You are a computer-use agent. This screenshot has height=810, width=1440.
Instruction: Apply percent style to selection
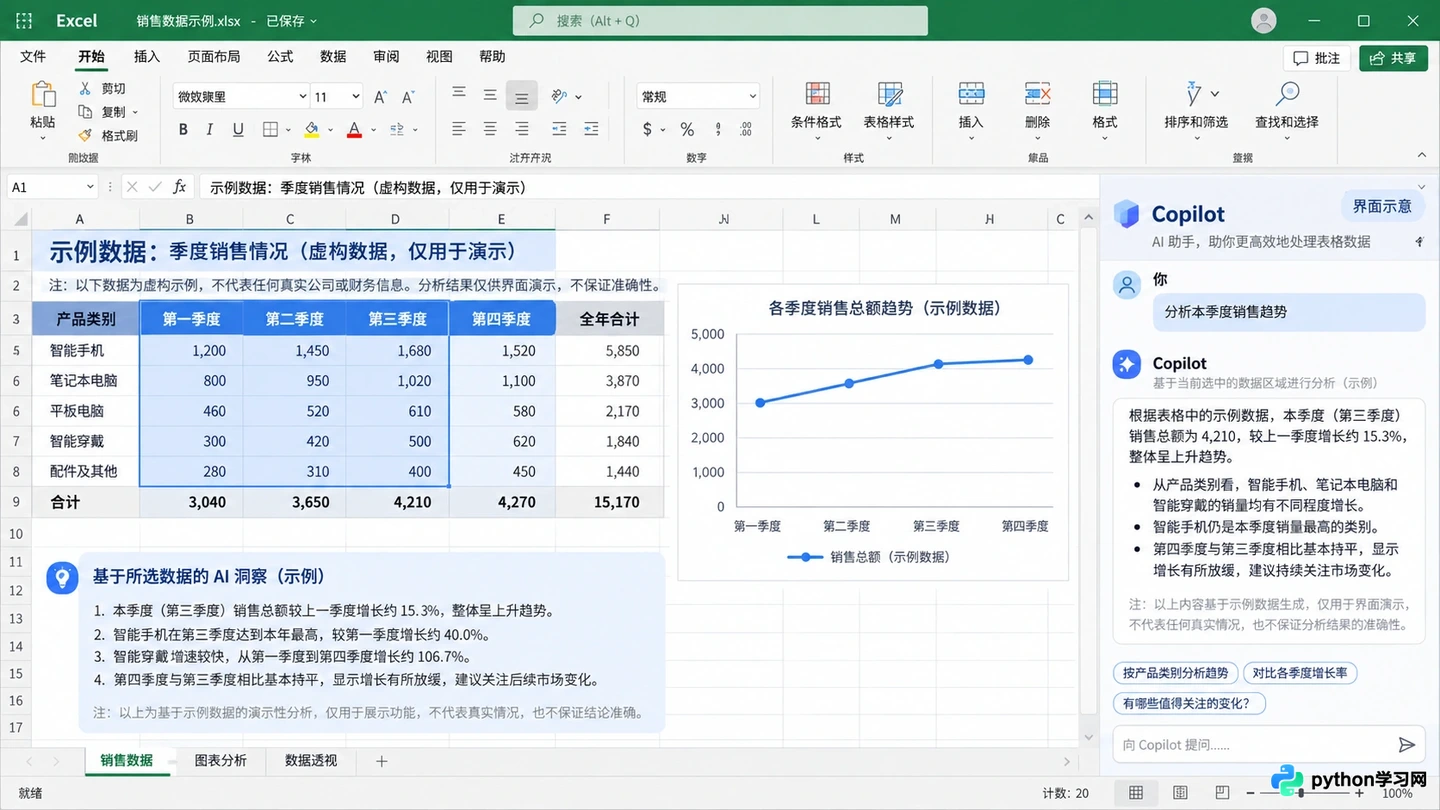(687, 129)
